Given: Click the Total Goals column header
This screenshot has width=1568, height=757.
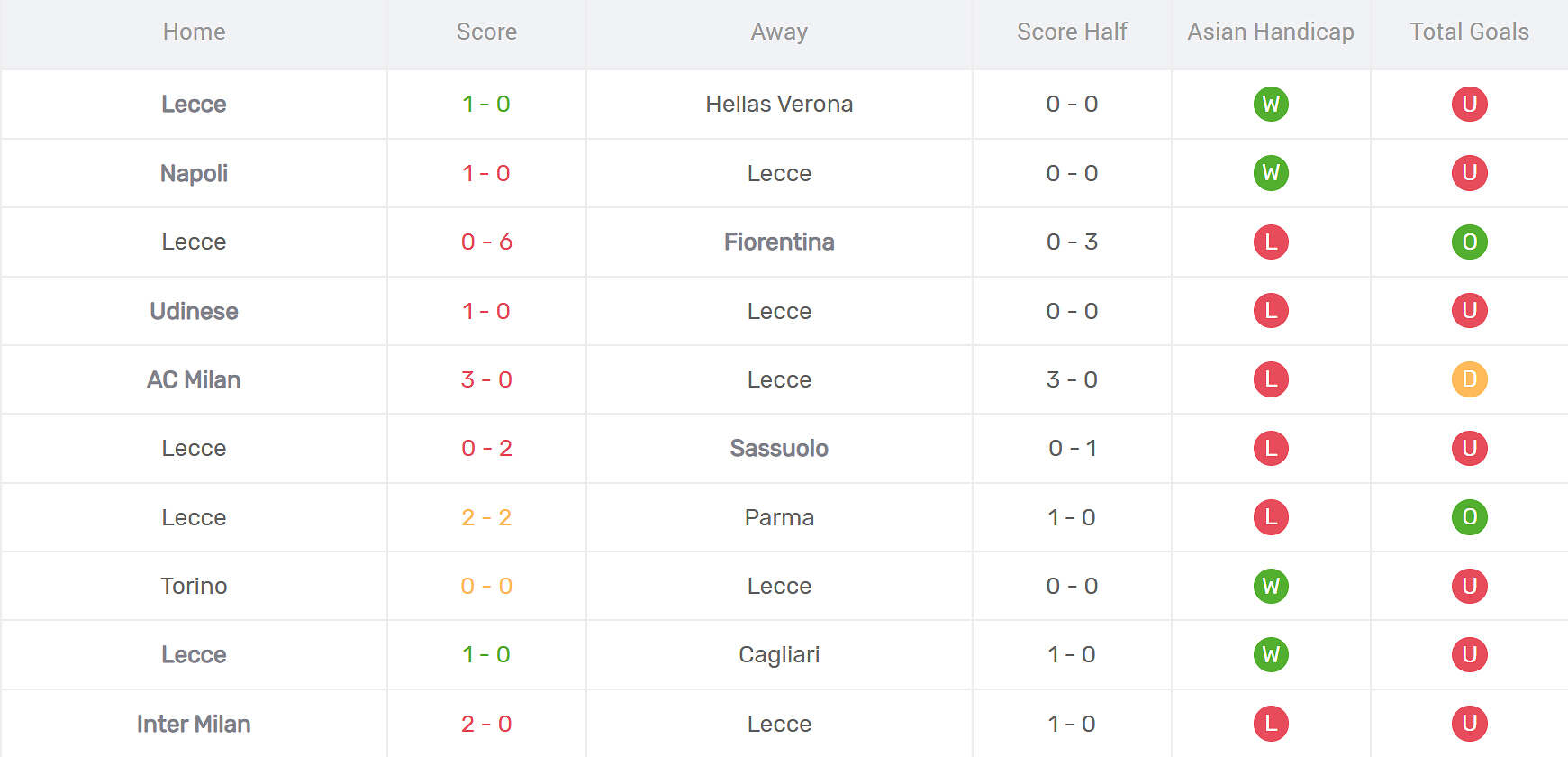Looking at the screenshot, I should [x=1469, y=32].
